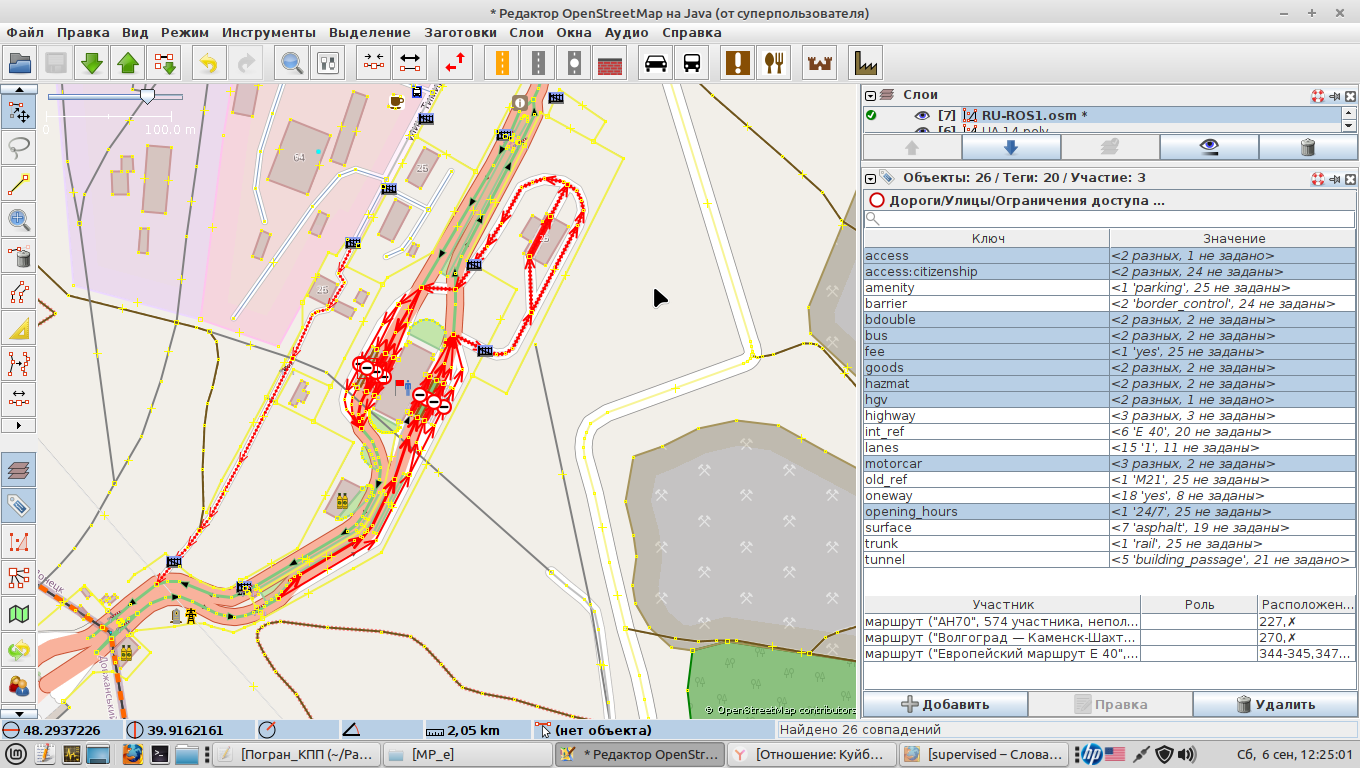Select the Draw nodes tool

point(19,184)
